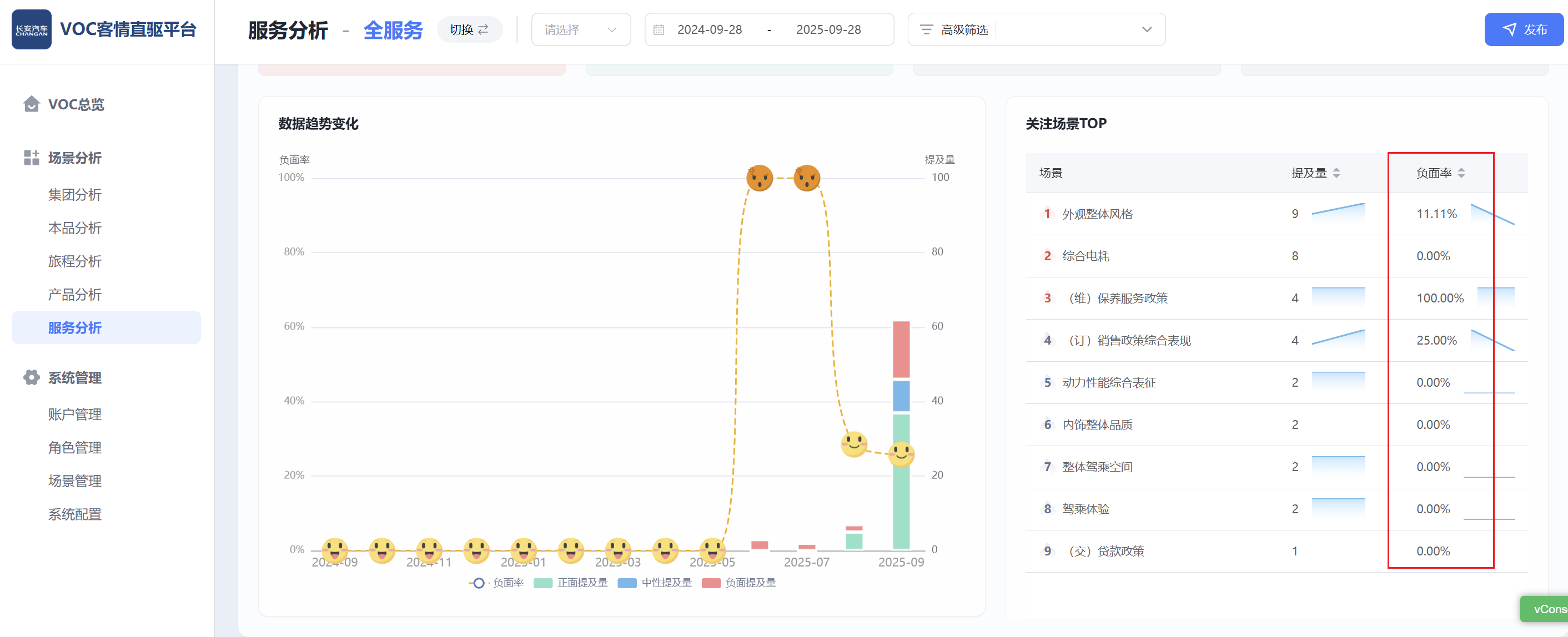The width and height of the screenshot is (1568, 637).
Task: Open the 切换 service switcher
Action: [469, 30]
